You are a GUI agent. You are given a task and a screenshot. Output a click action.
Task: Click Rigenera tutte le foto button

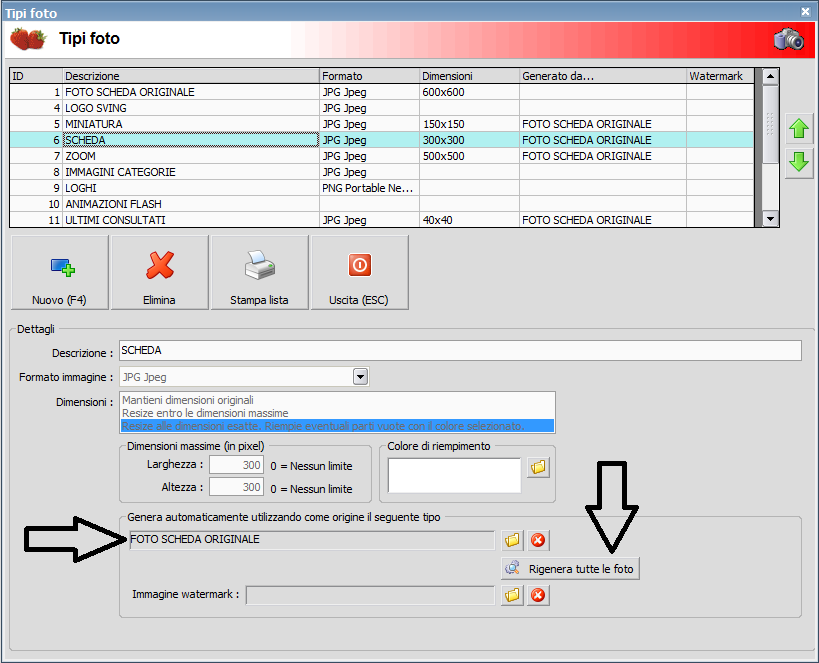(x=570, y=568)
